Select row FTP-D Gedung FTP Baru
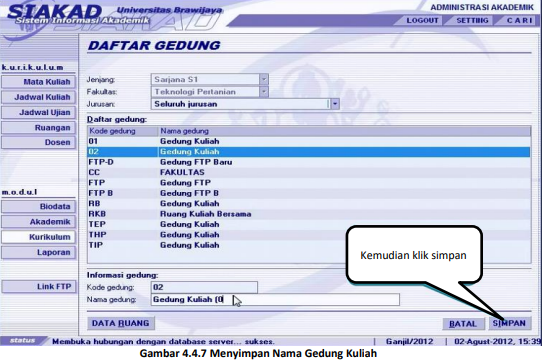This screenshot has height=362, width=542. 309,162
